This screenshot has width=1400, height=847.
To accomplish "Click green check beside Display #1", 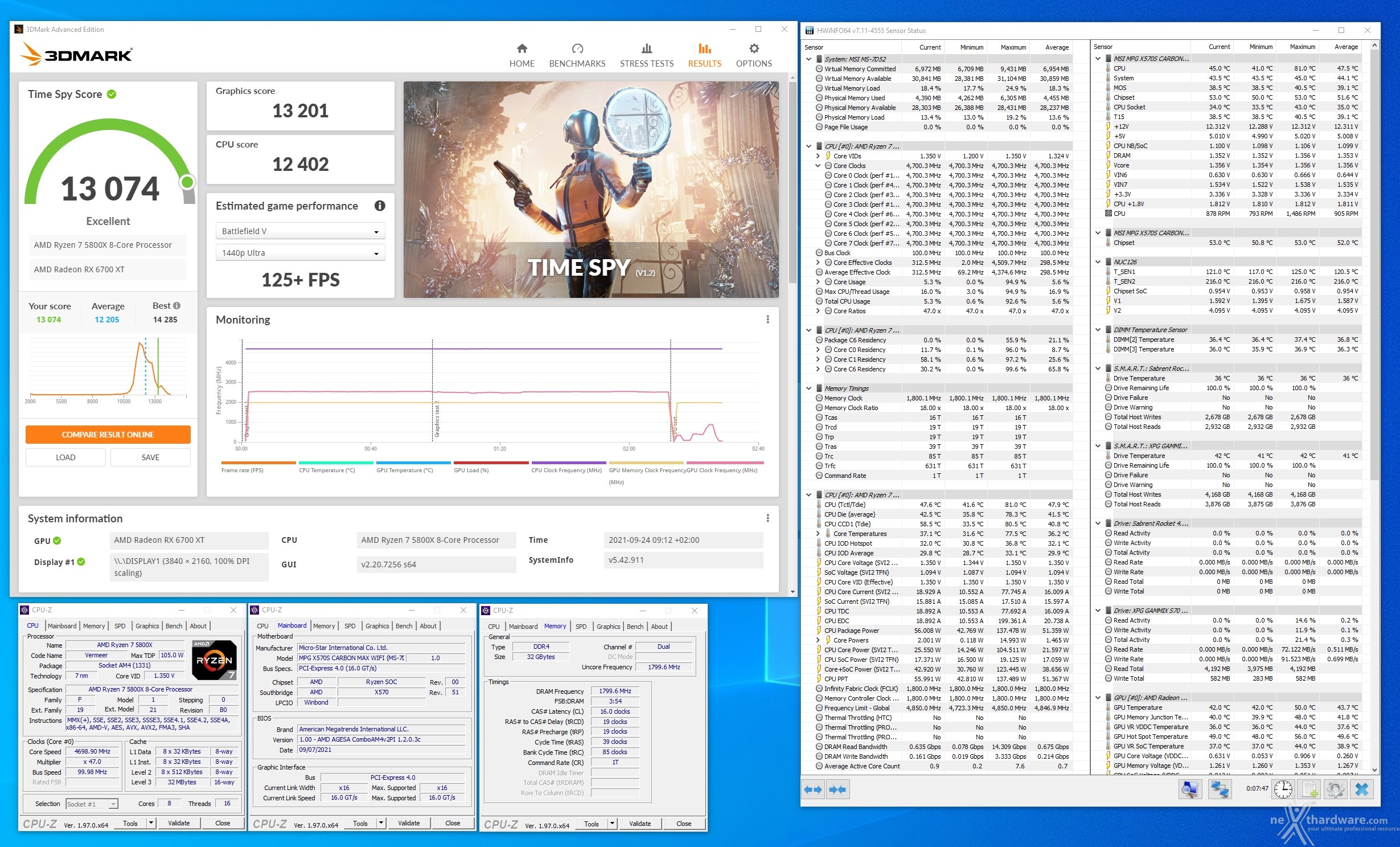I will [x=81, y=562].
